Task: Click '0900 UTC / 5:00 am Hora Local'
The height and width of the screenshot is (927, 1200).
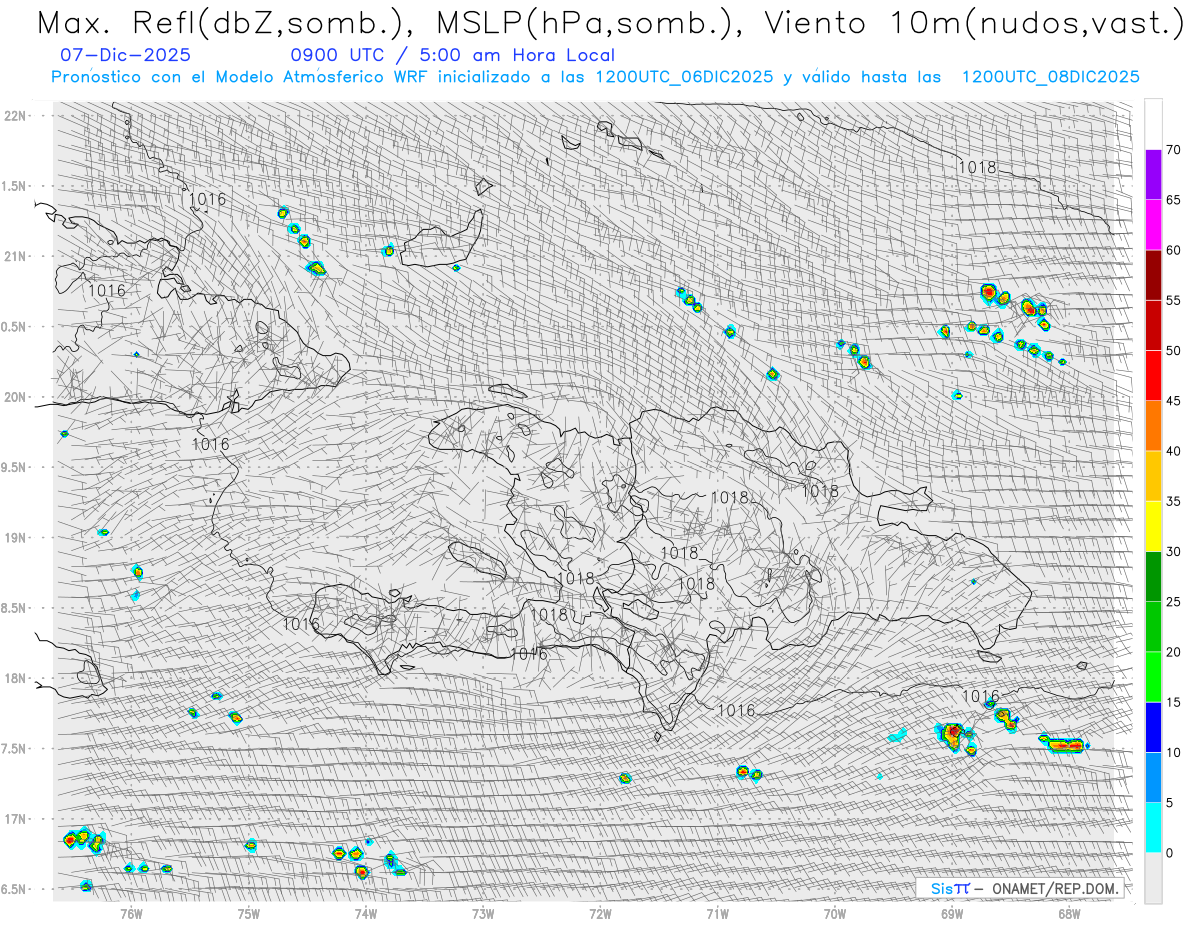Action: tap(452, 55)
